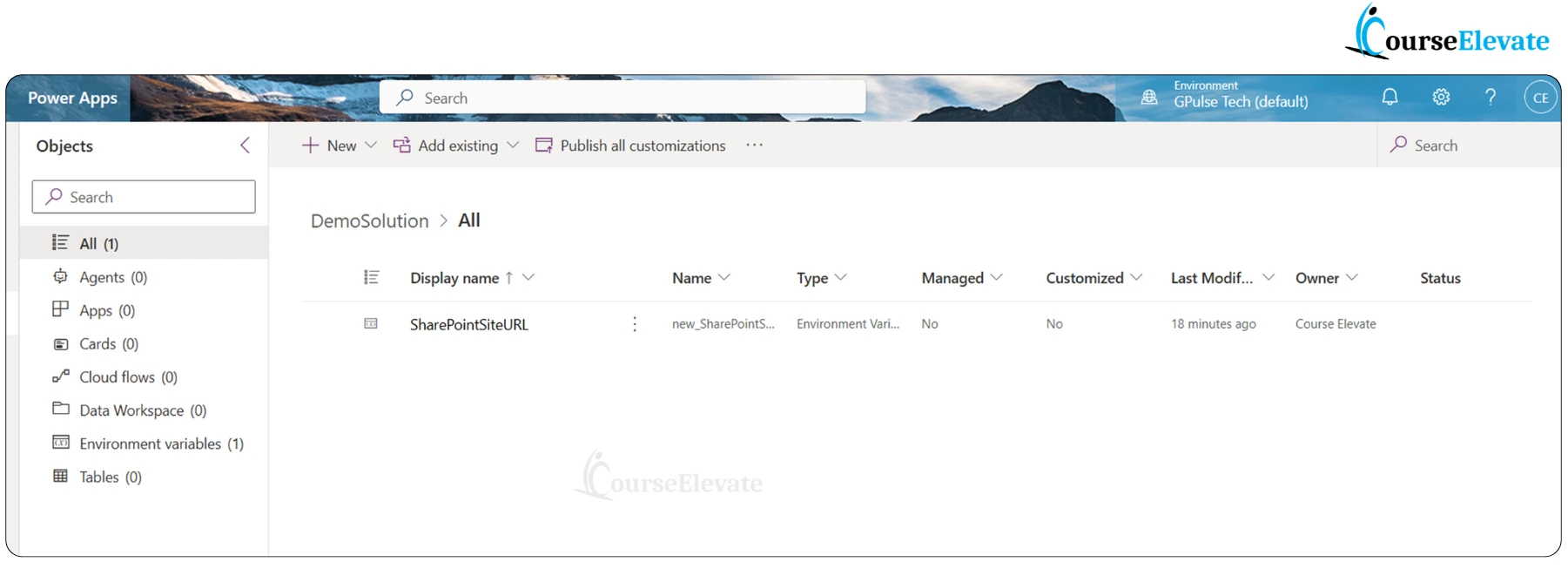Click the Course Elevate owner cell
The height and width of the screenshot is (569, 1568).
click(x=1336, y=324)
